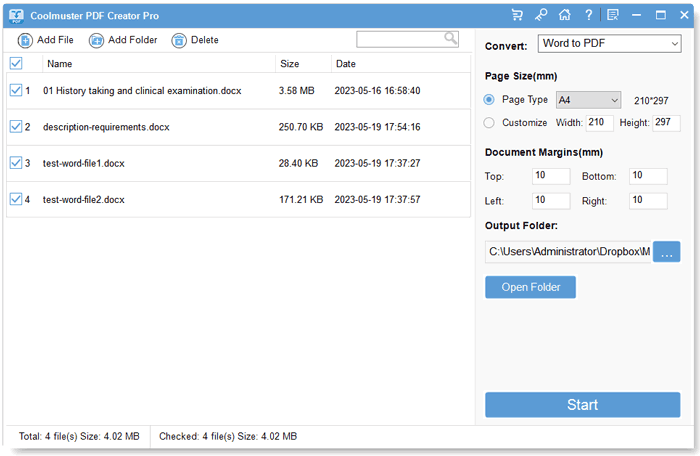Sort by the Name column header
This screenshot has height=456, width=700.
(60, 64)
